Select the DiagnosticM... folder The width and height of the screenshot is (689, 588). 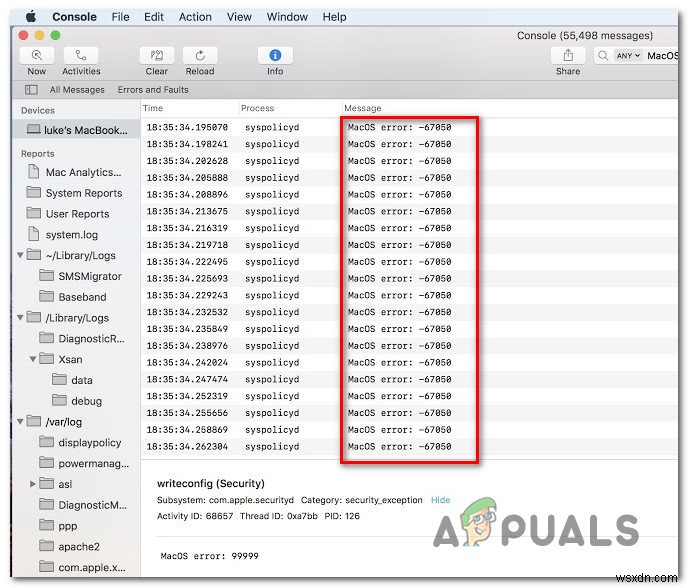point(83,505)
